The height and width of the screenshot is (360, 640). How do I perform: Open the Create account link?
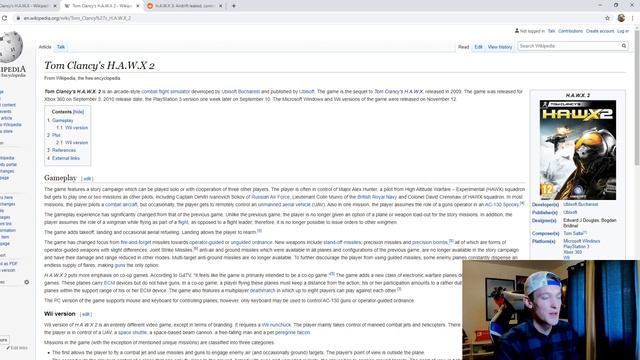click(x=600, y=31)
